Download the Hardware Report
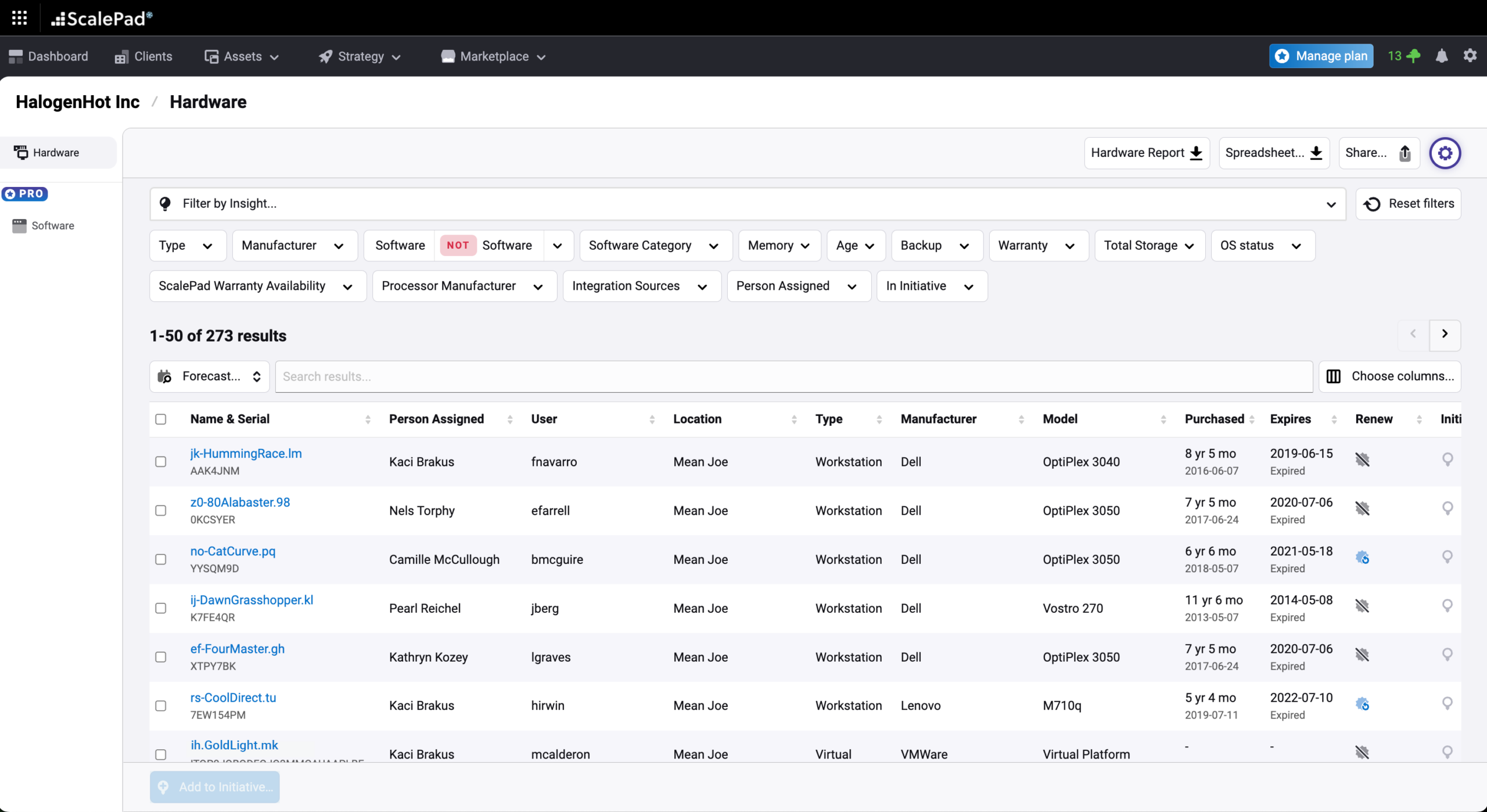This screenshot has height=812, width=1487. coord(1147,153)
